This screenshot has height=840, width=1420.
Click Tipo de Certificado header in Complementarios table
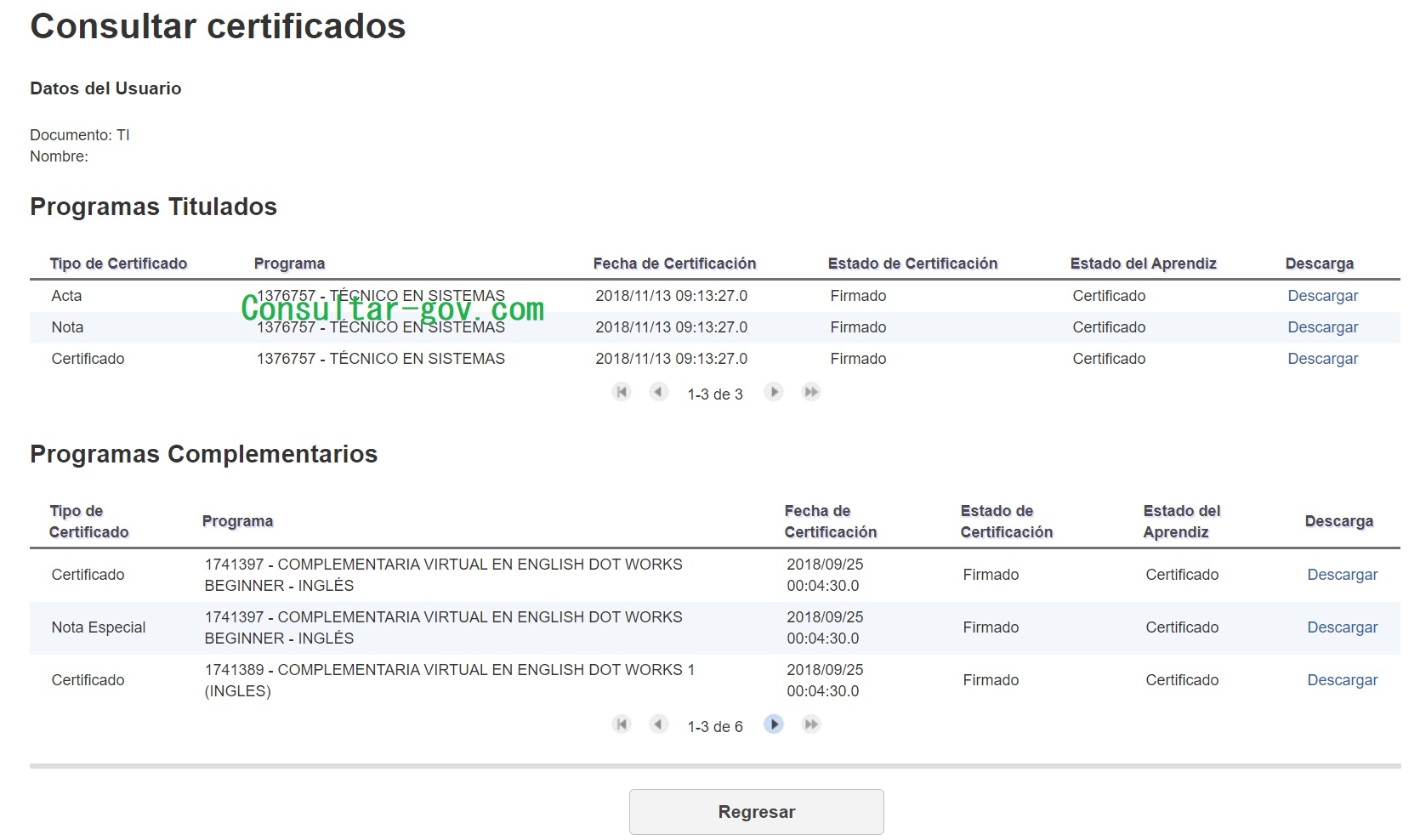(x=88, y=521)
